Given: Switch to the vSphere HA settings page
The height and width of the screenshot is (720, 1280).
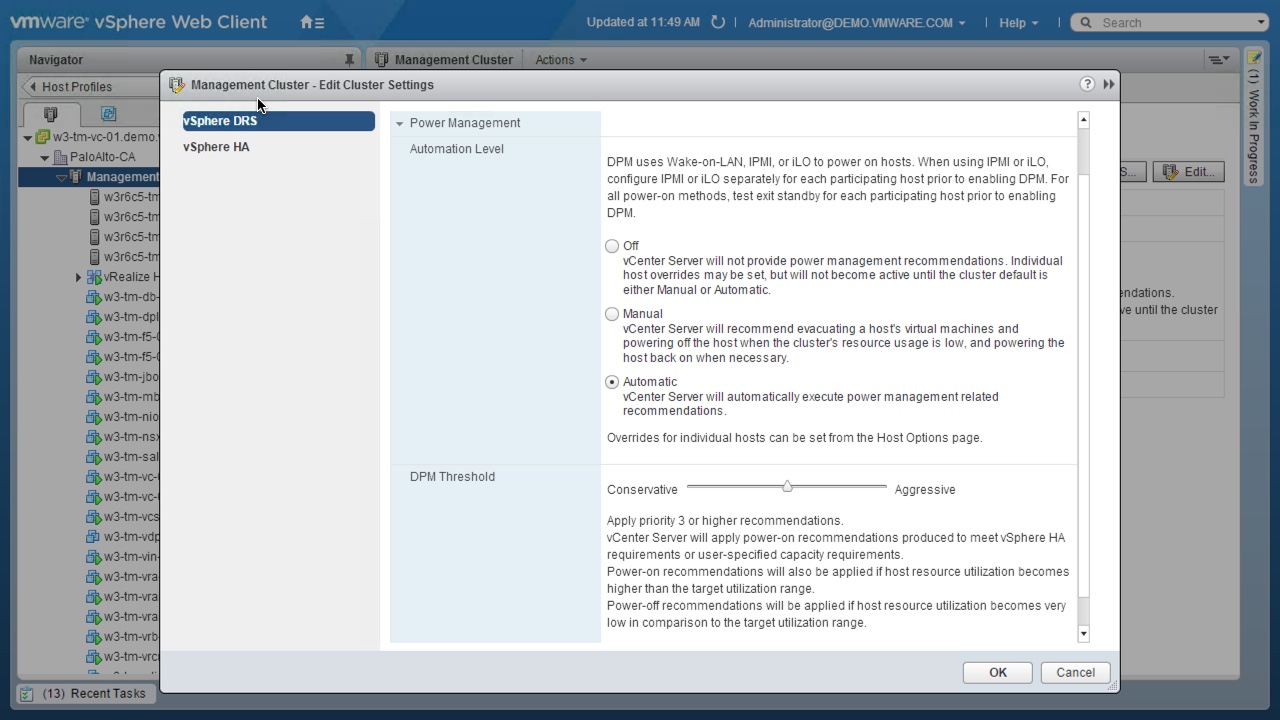Looking at the screenshot, I should point(216,147).
